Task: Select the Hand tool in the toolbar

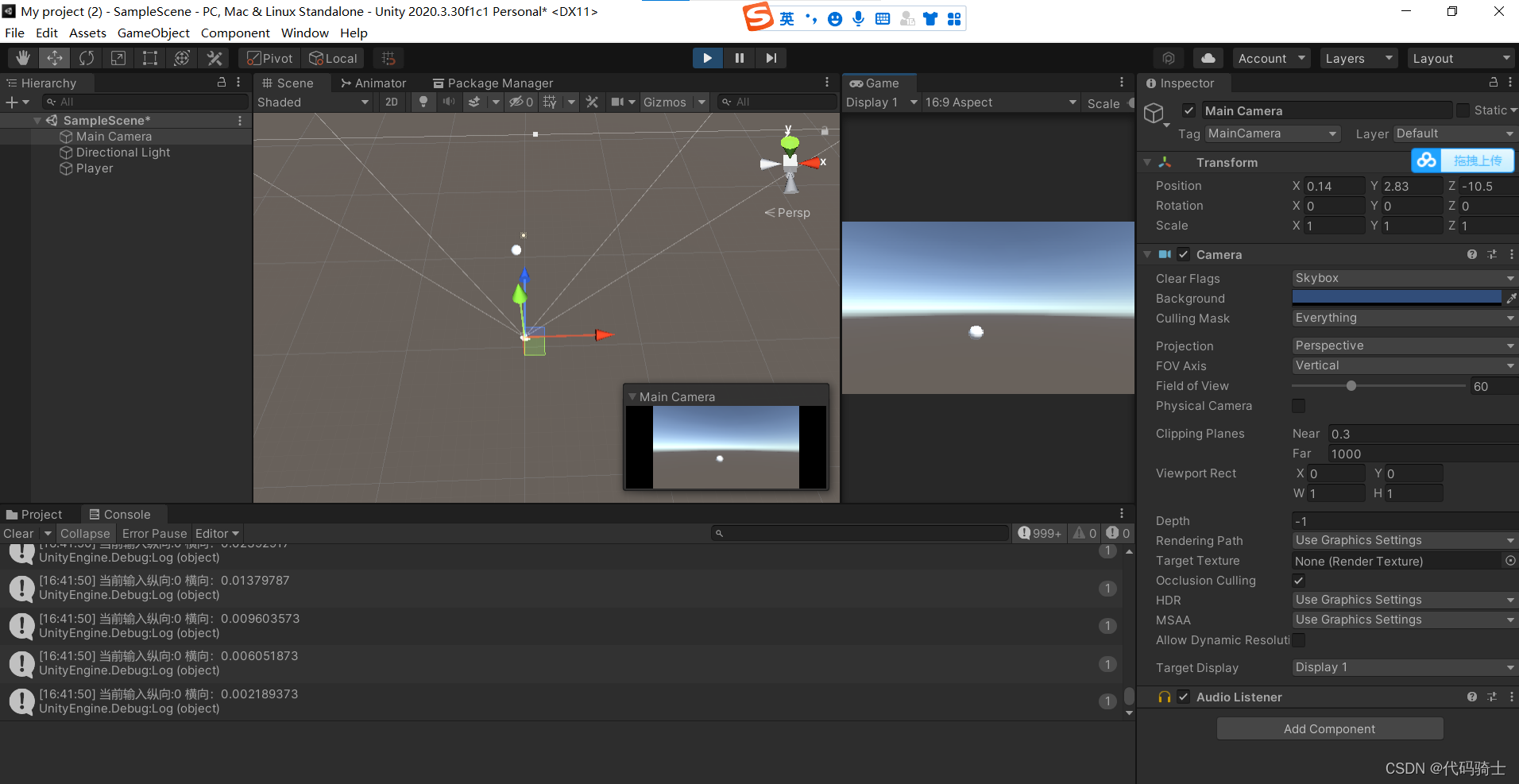Action: [x=23, y=58]
